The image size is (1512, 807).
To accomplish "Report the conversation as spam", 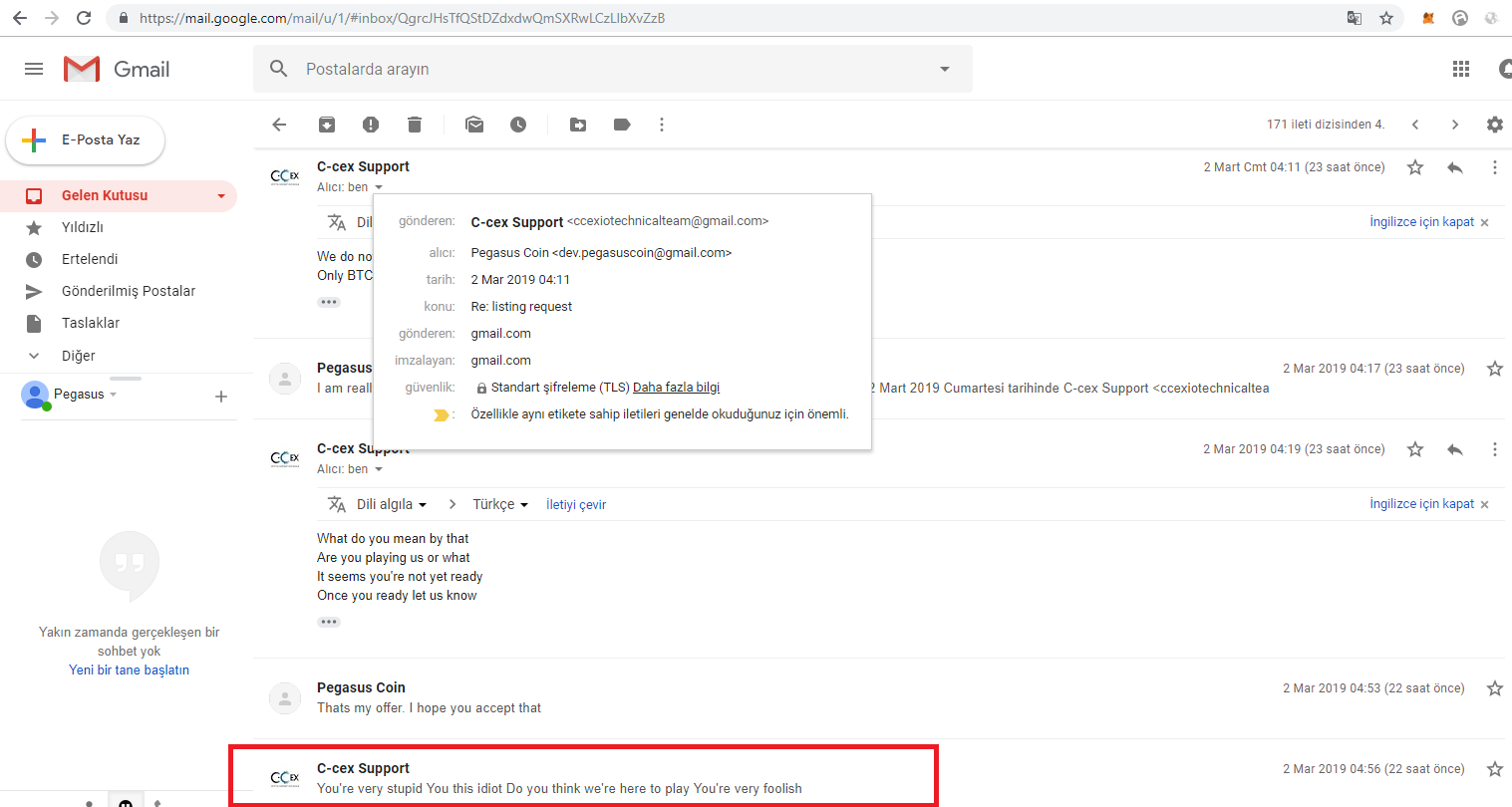I will [x=371, y=125].
